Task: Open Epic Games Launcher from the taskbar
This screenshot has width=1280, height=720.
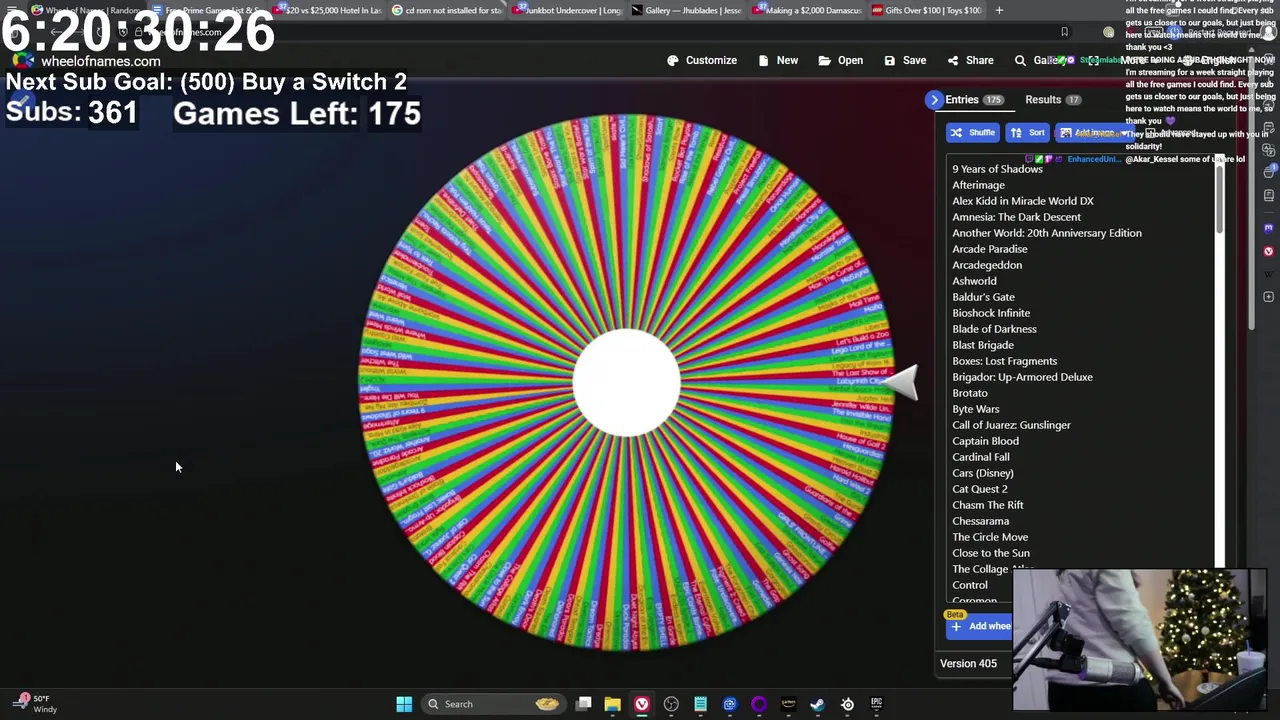Action: pos(876,704)
